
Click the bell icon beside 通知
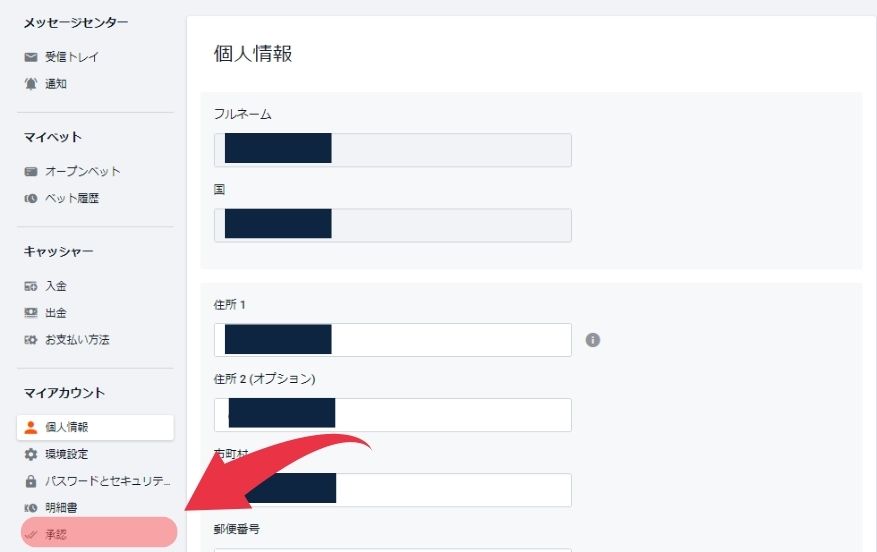click(31, 84)
